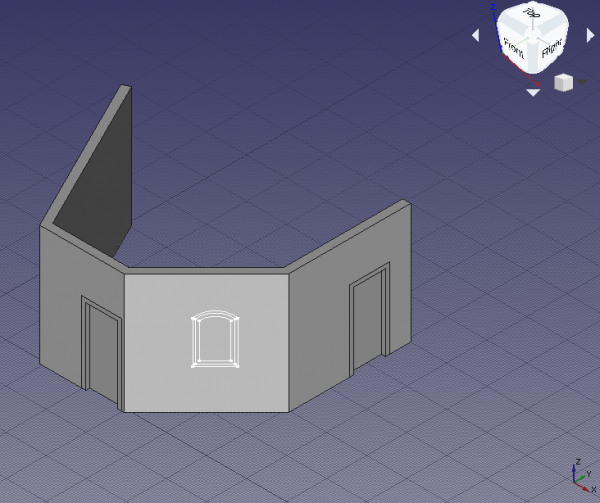Image resolution: width=600 pixels, height=503 pixels.
Task: Click the Top face of navigation cube
Action: [x=533, y=17]
